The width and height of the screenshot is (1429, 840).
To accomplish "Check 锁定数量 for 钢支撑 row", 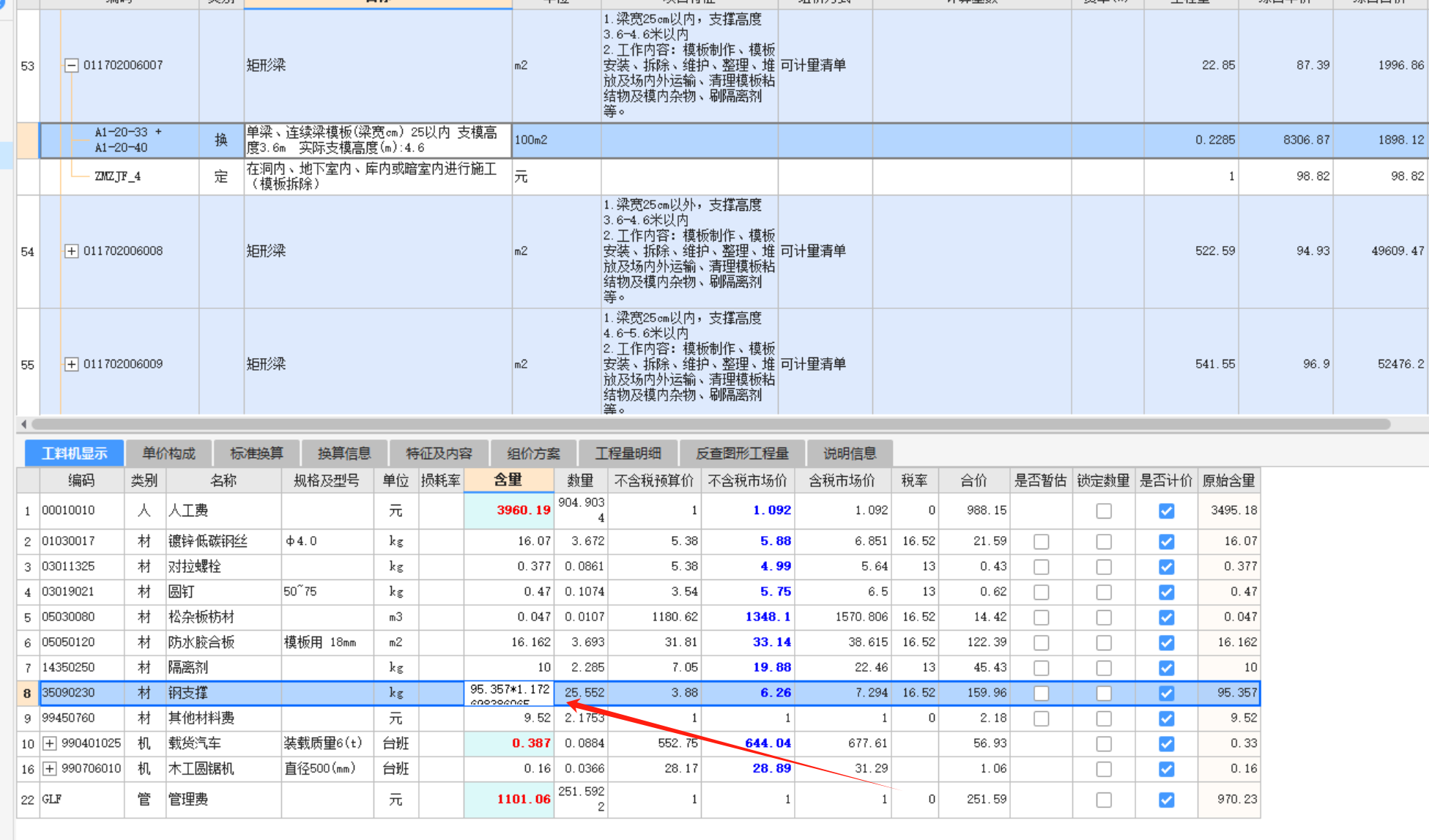I will (x=1104, y=693).
